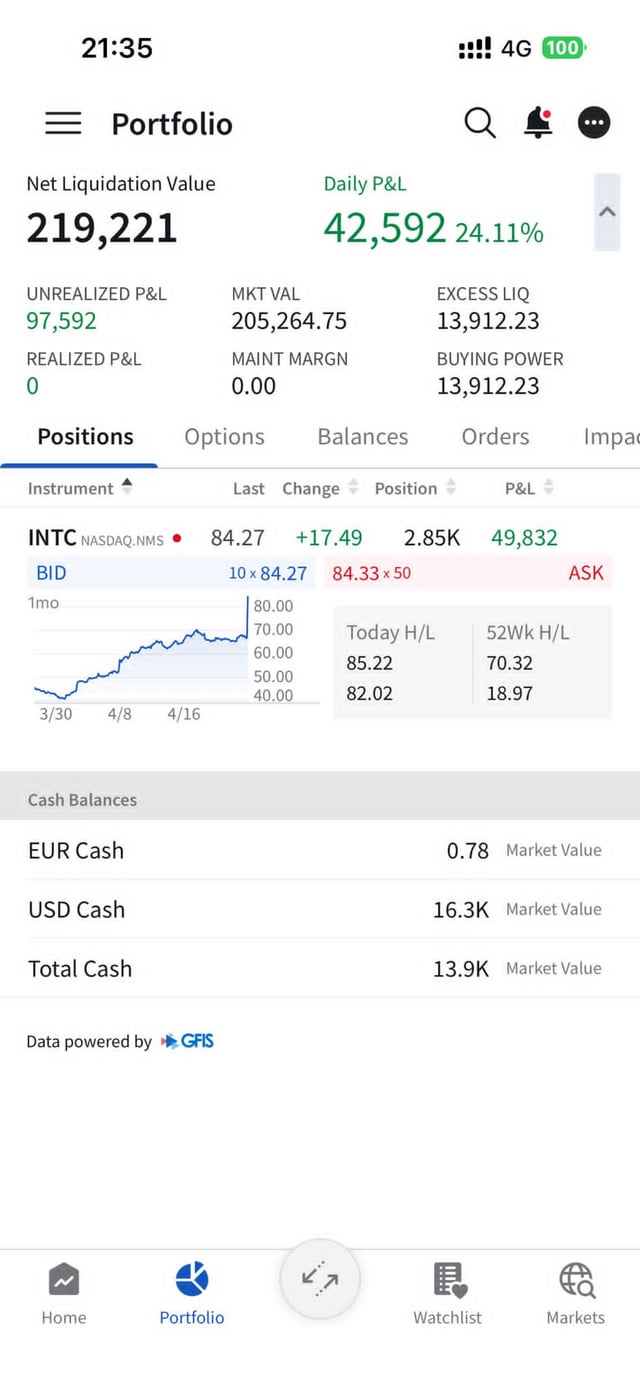Sort by Position column

click(x=415, y=488)
